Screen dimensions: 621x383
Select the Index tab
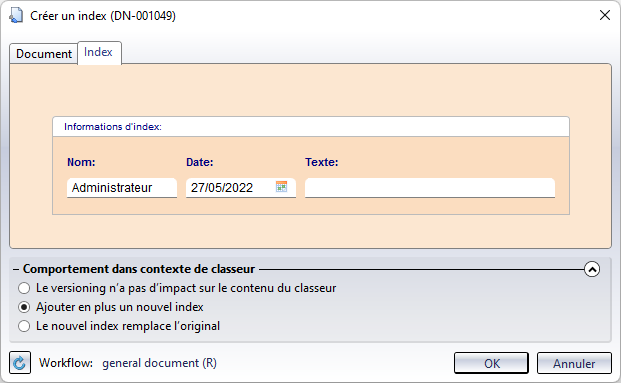(x=99, y=52)
